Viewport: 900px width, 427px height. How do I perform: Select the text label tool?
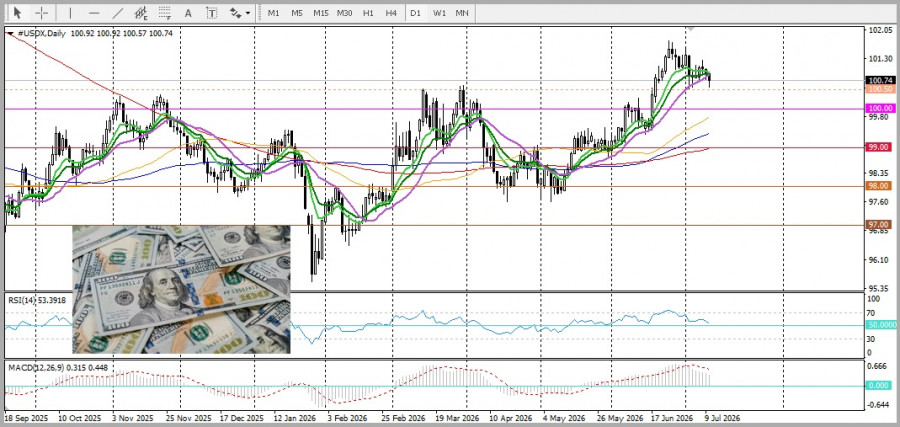tap(212, 13)
